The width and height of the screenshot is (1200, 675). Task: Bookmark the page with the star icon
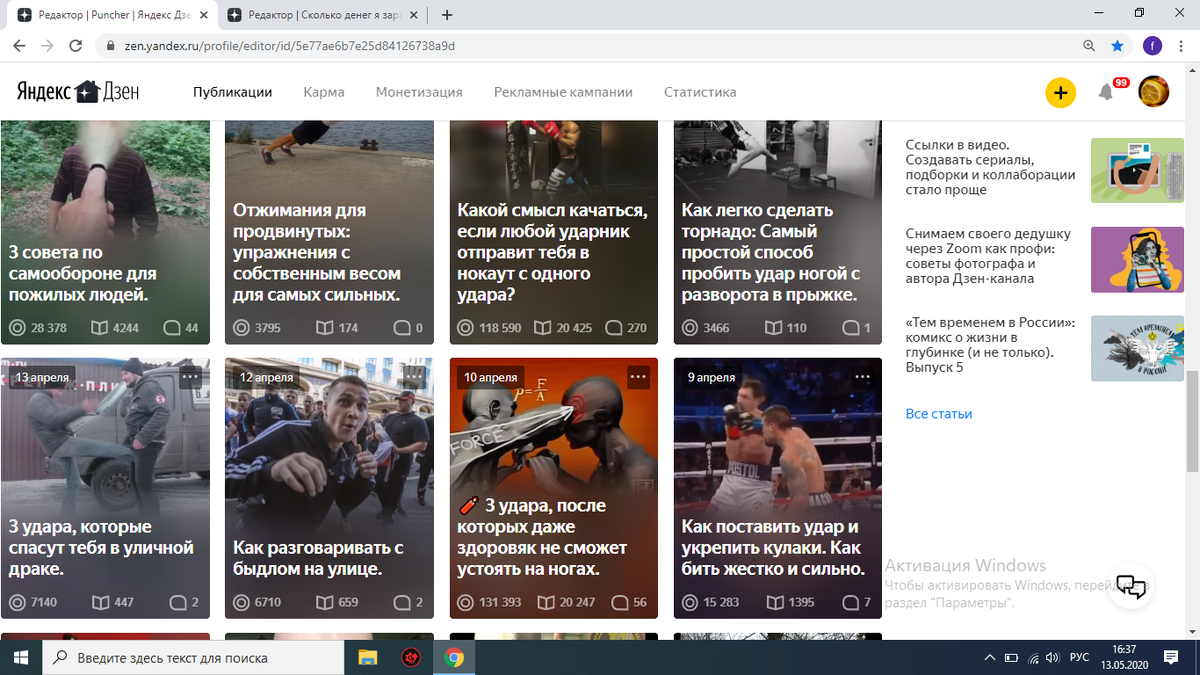coord(1119,45)
